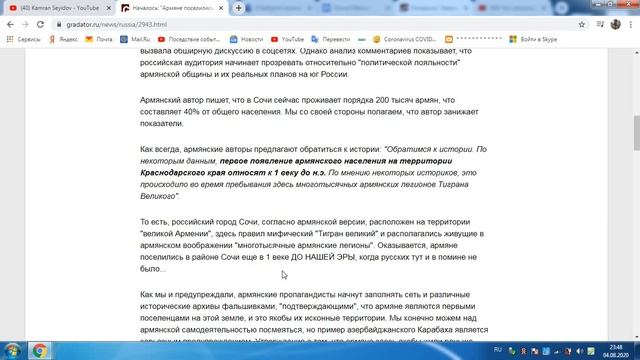The width and height of the screenshot is (640, 360).
Task: Open the Mail.Ru bookmark
Action: [x=135, y=39]
